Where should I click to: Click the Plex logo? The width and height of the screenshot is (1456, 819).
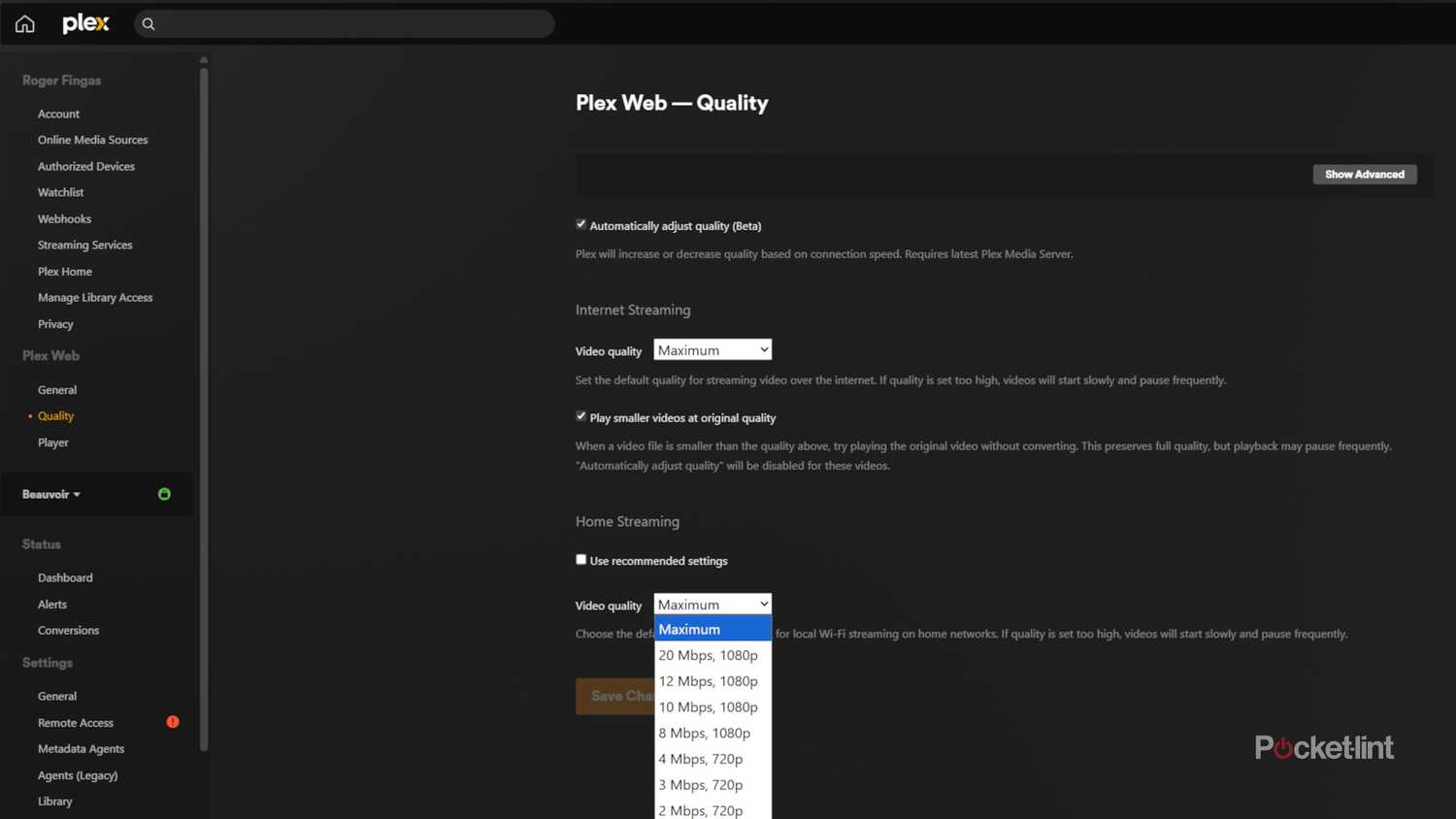[x=85, y=23]
